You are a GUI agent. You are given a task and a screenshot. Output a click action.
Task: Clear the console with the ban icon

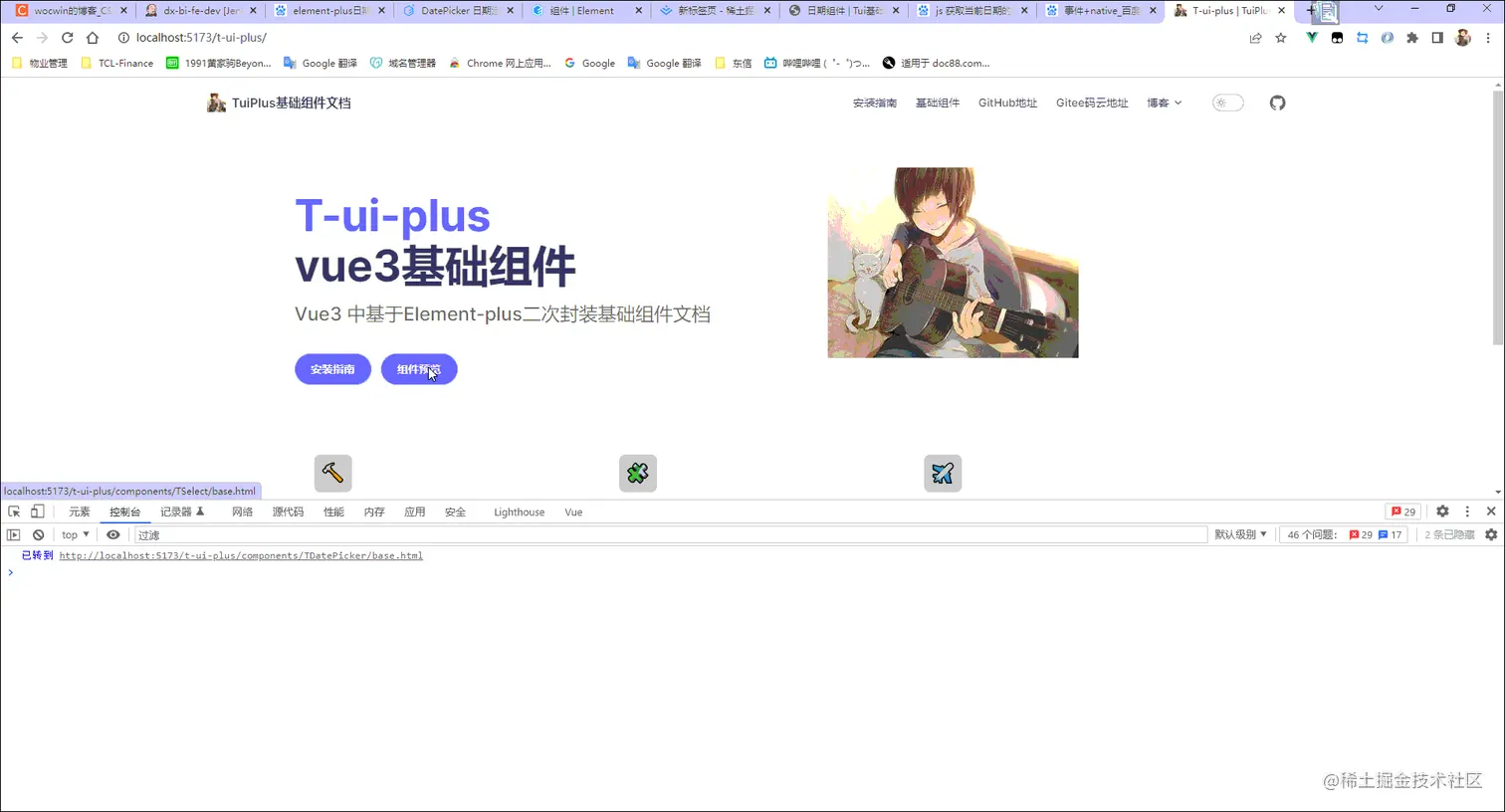(38, 534)
